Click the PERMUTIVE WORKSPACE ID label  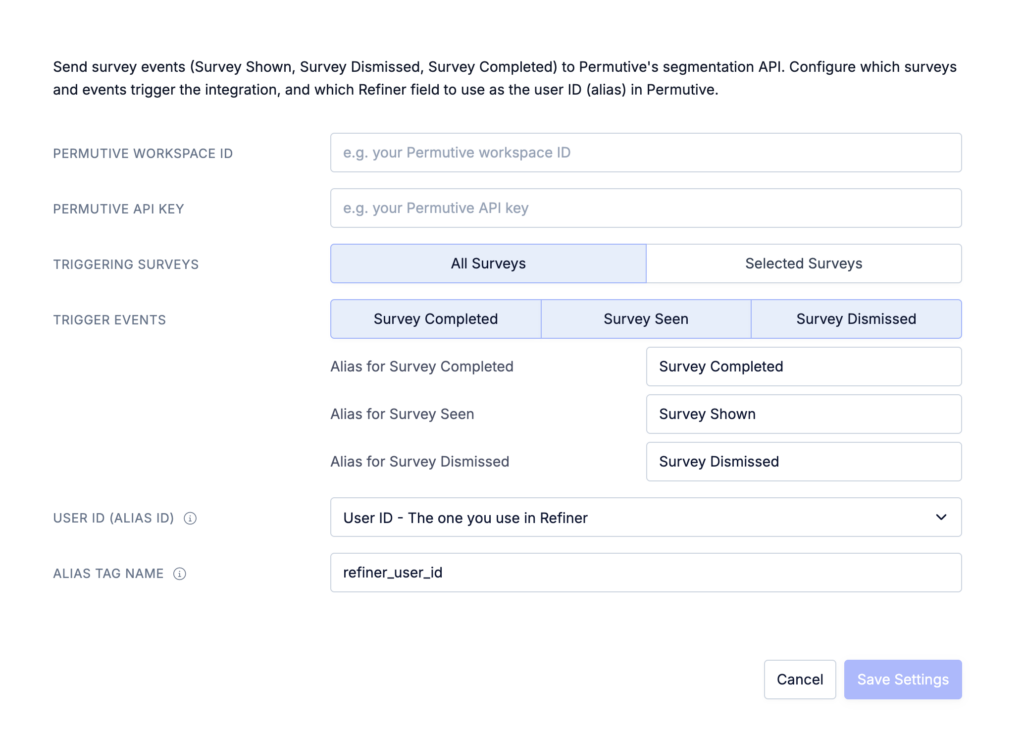(x=143, y=153)
